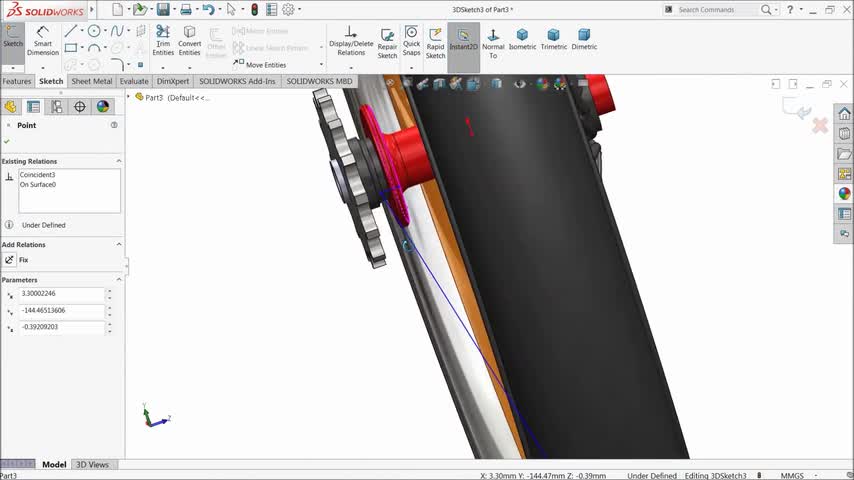Open the FeatureManager design tree tab
This screenshot has height=480, width=854.
click(10, 107)
